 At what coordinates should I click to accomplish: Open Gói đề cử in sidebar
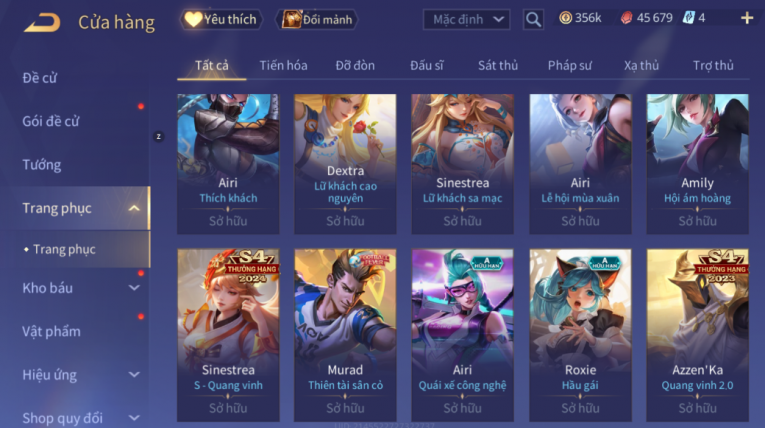51,121
